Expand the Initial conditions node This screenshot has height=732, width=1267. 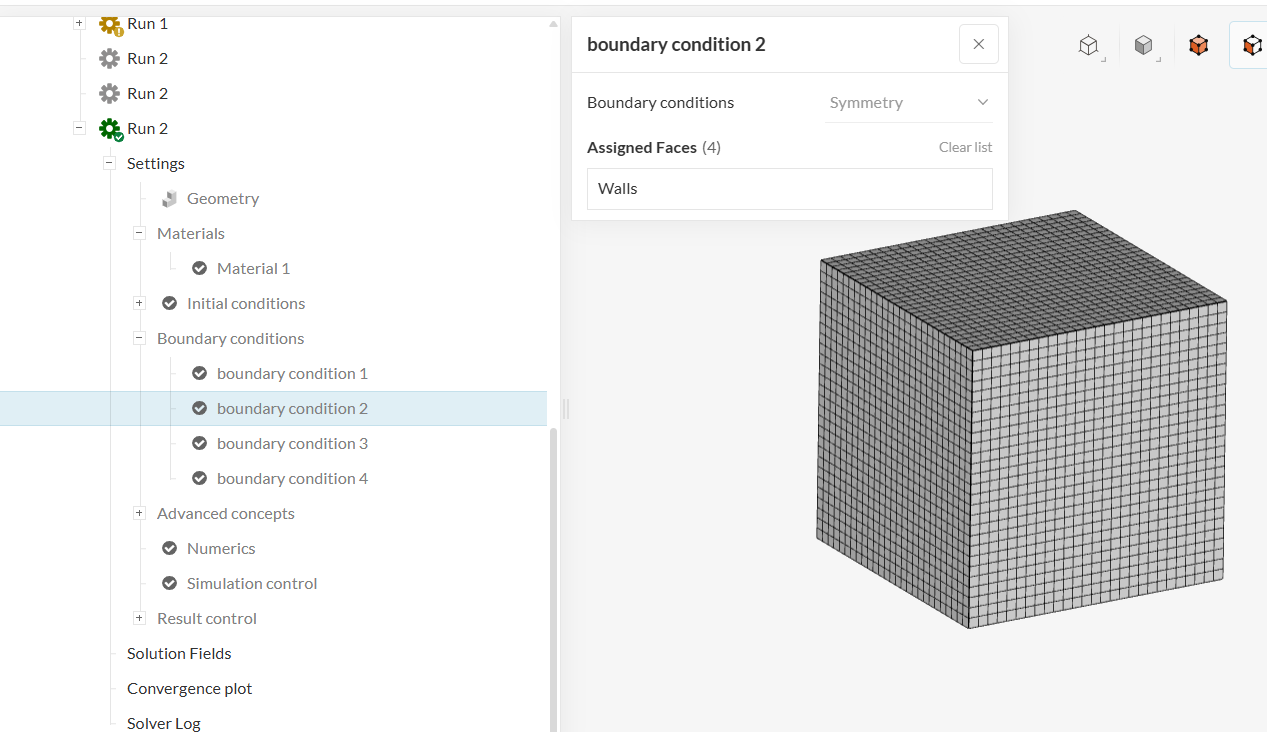click(140, 303)
